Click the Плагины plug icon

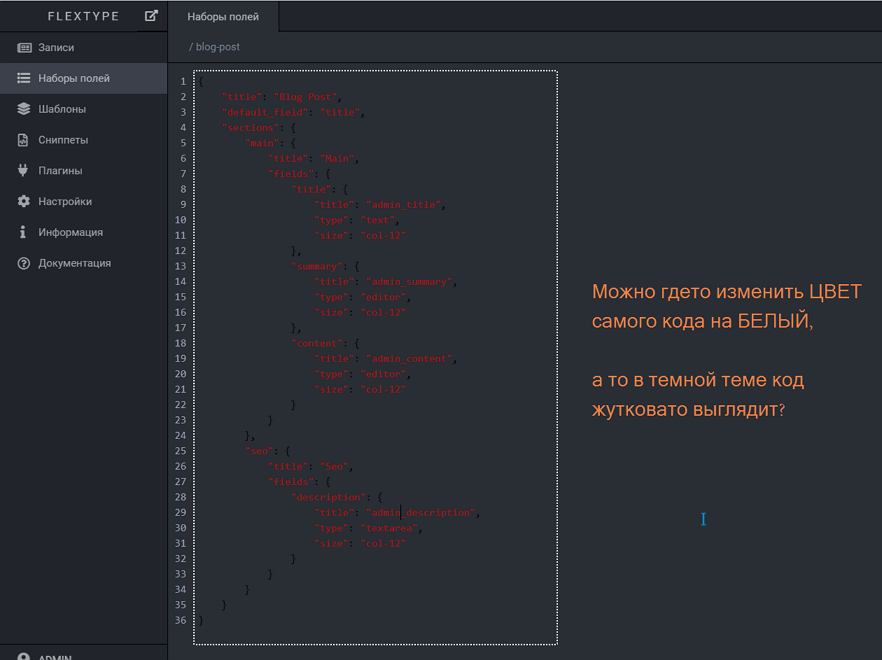point(23,170)
